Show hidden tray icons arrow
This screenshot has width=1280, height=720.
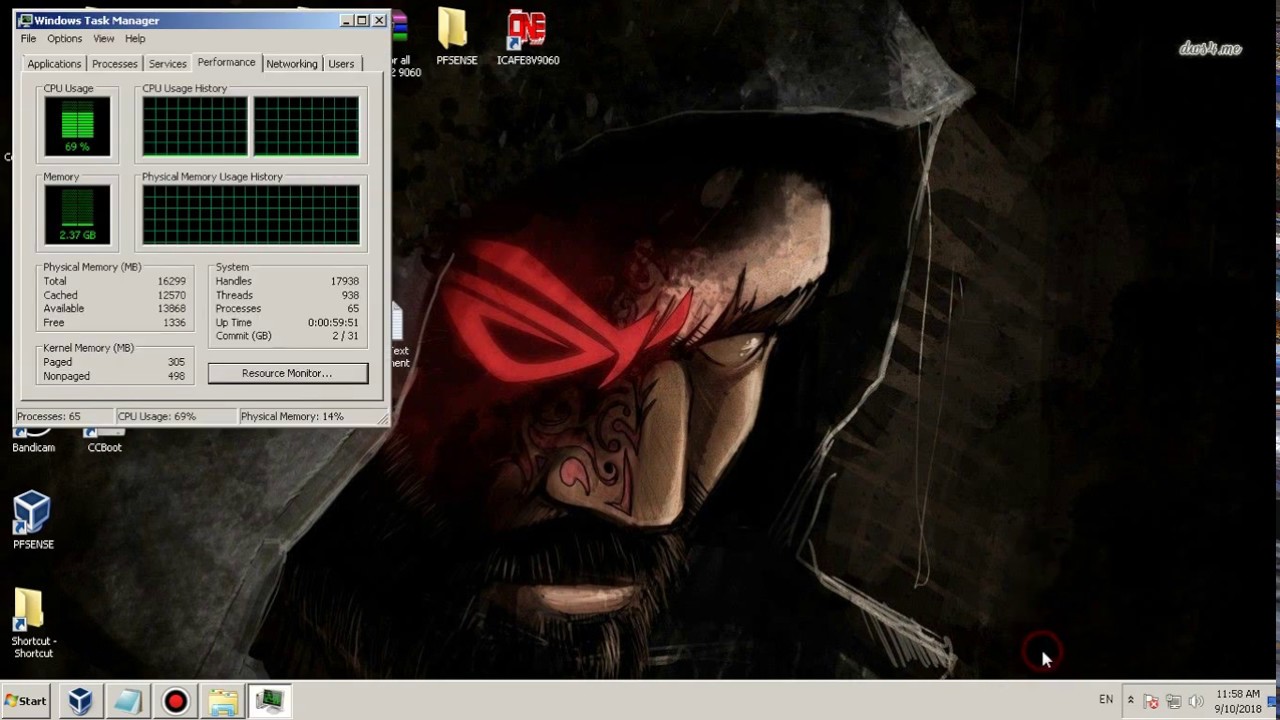point(1130,701)
